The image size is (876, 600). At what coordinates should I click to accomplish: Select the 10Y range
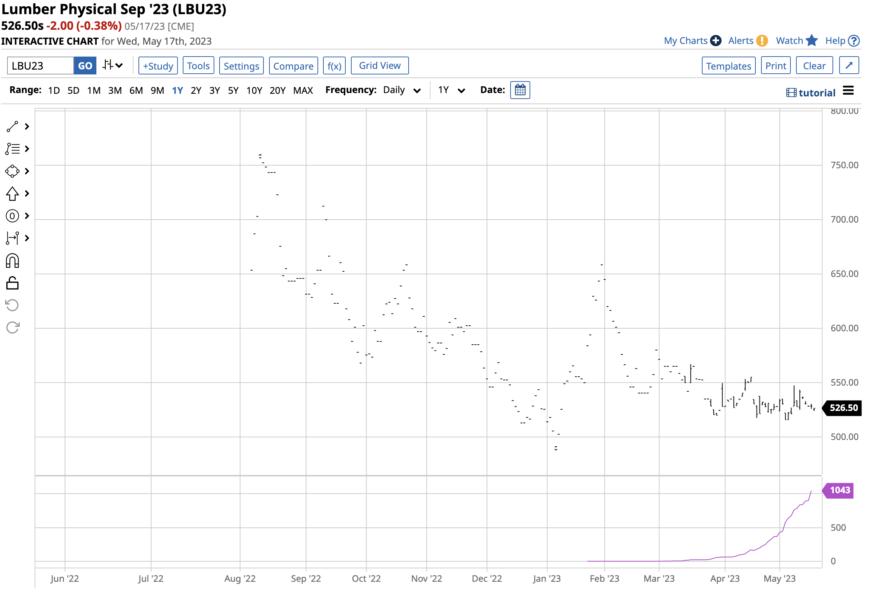(x=254, y=90)
